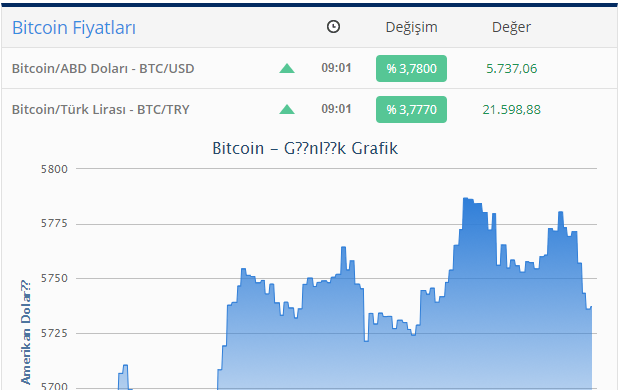Click the green up arrow for BTC/TRY
This screenshot has height=390, width=619.
click(287, 109)
